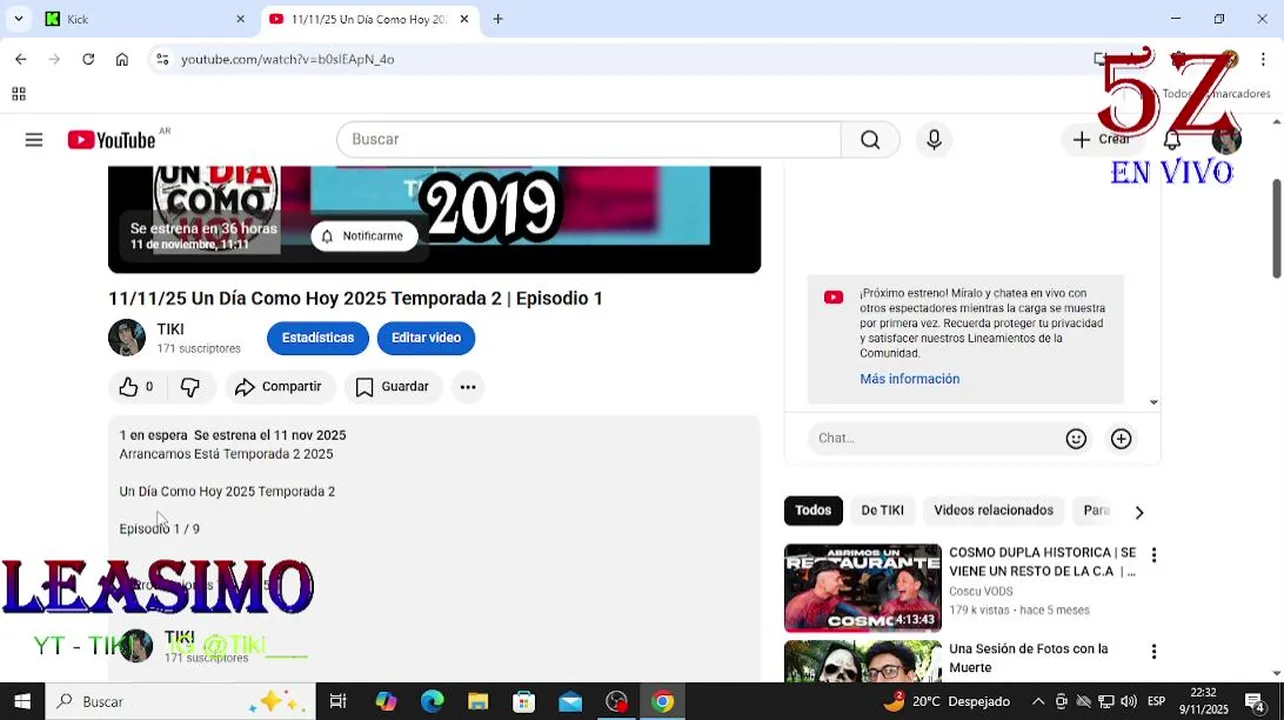Select Videos relacionados filter chip
The height and width of the screenshot is (720, 1284).
(993, 511)
